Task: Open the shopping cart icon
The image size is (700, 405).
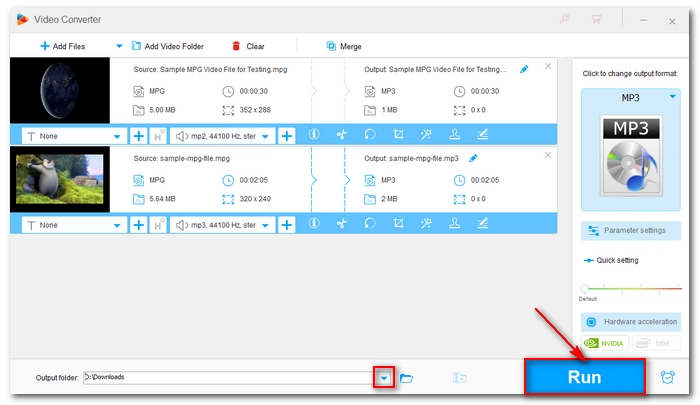Action: pos(596,19)
